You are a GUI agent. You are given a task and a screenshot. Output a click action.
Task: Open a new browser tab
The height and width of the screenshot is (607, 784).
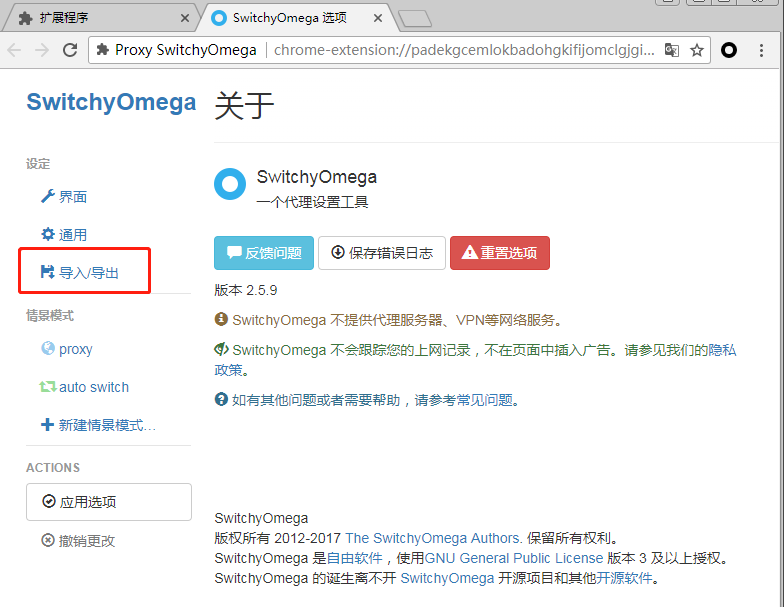pos(416,18)
